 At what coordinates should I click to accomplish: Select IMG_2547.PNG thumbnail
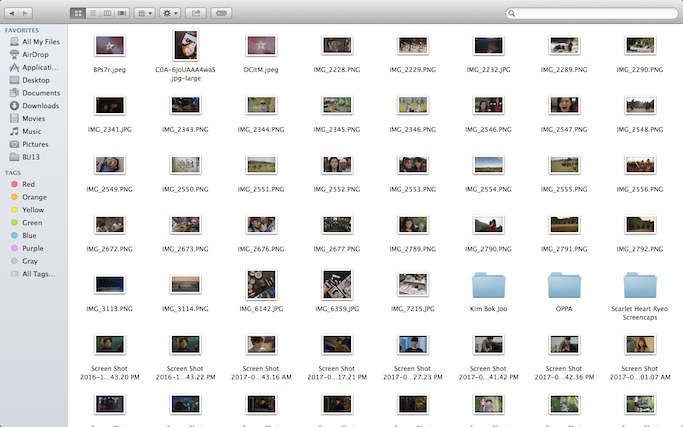click(x=564, y=105)
